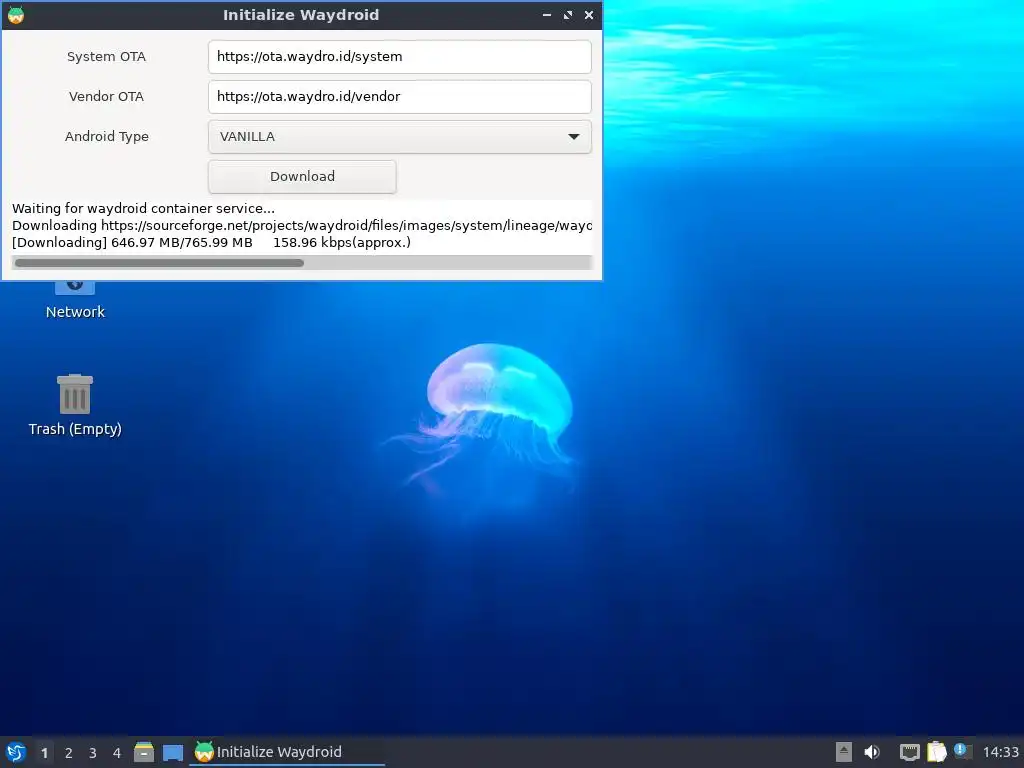1024x768 pixels.
Task: Click the Waiting for waydroid container service line
Action: 144,208
